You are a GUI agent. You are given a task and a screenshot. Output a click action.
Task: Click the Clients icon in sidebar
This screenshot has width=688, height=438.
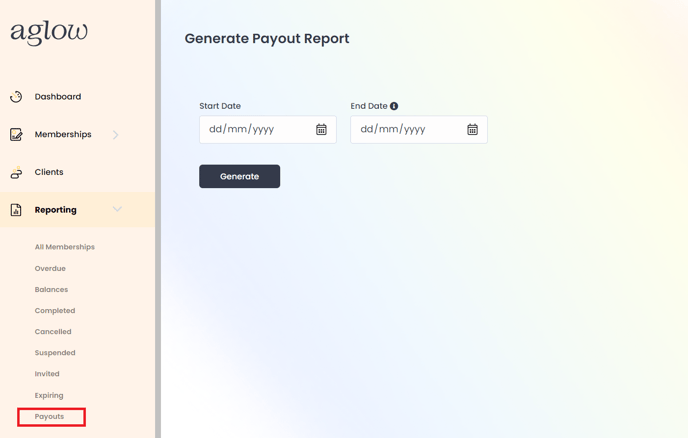pos(16,172)
